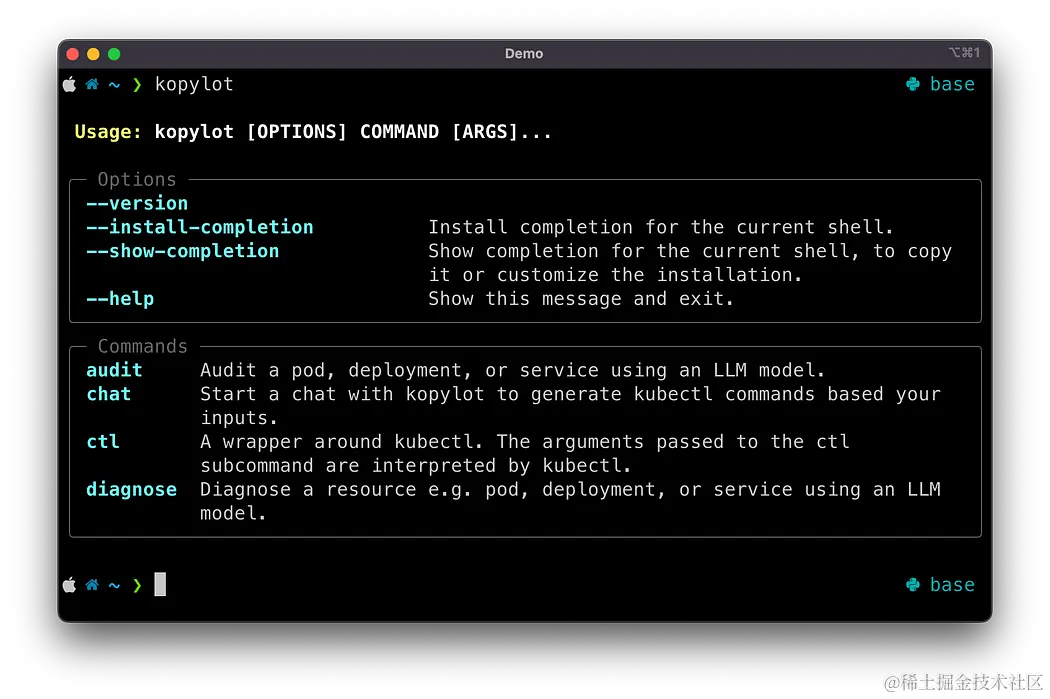The image size is (1050, 699).
Task: Click the --install-completion option
Action: click(x=200, y=228)
